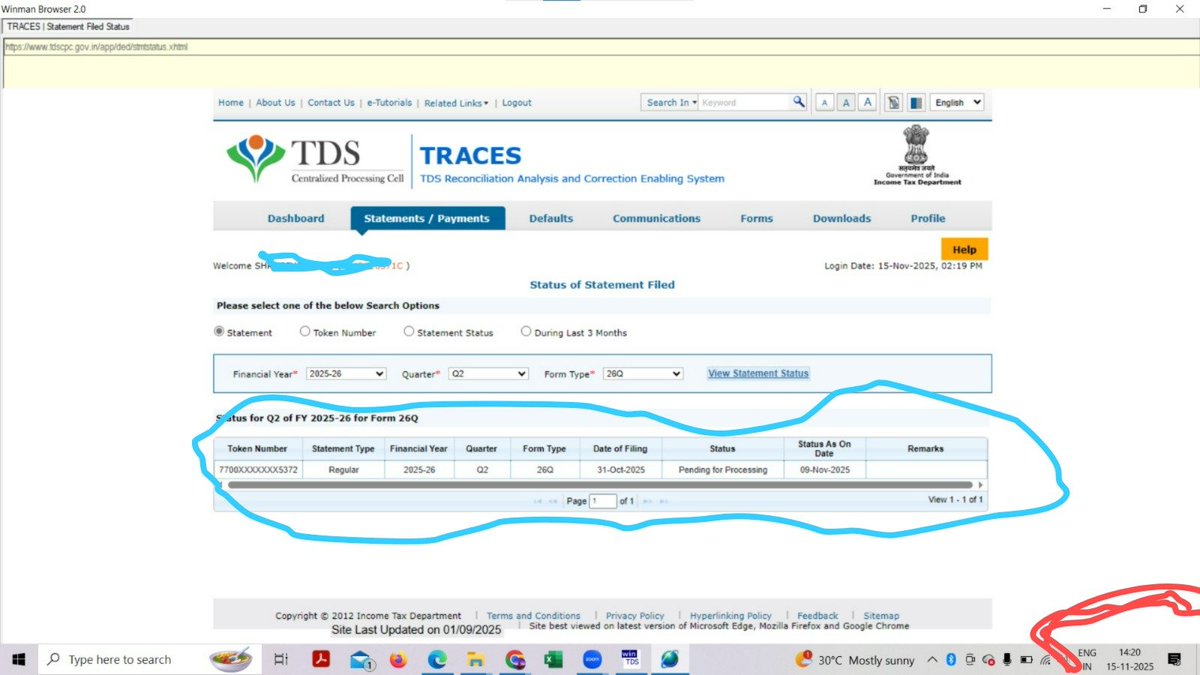The width and height of the screenshot is (1200, 675).
Task: Click the TDS Centralized Processing Cell logo
Action: pos(315,161)
